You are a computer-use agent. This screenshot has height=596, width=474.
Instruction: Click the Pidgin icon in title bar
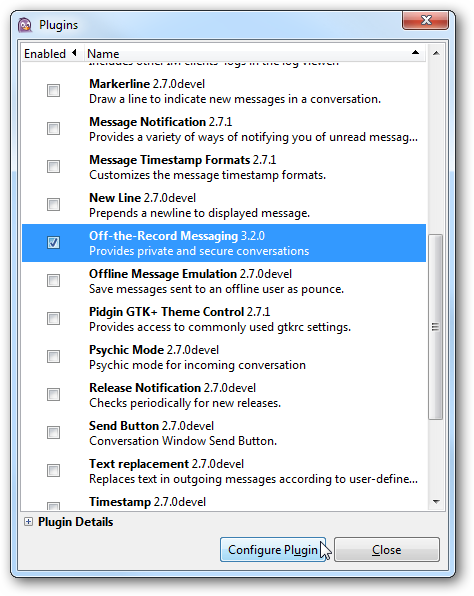coord(25,25)
